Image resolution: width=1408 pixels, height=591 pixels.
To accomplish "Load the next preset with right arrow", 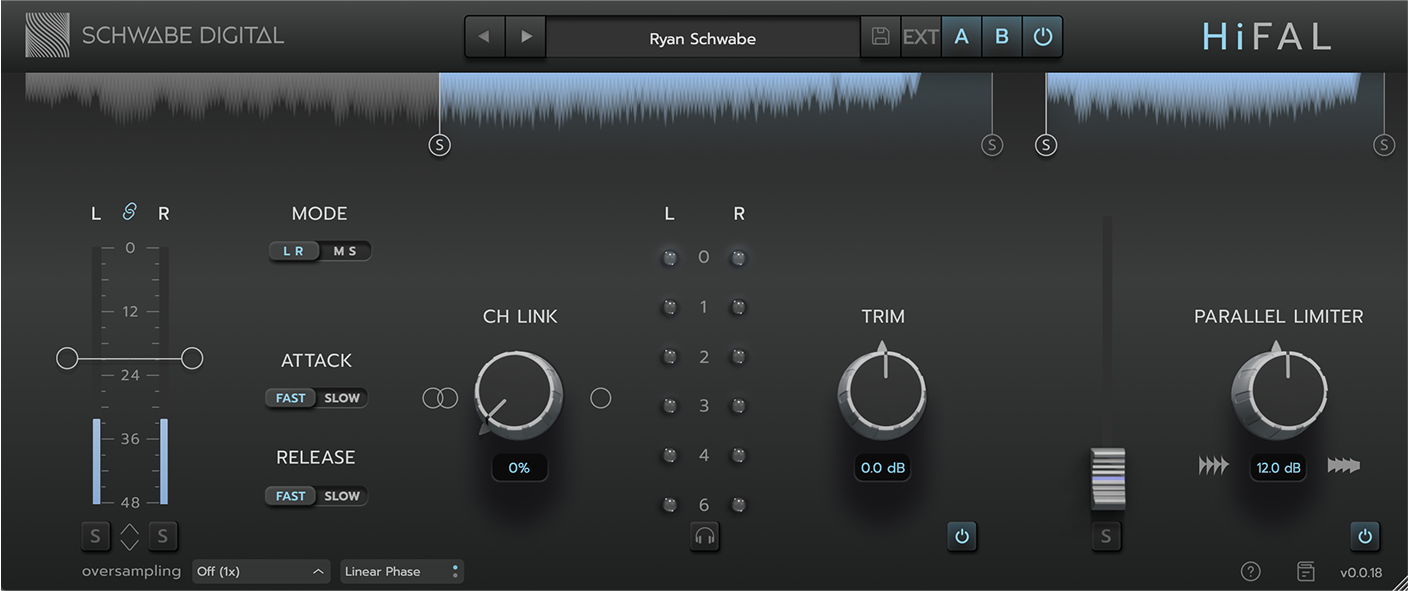I will (526, 38).
